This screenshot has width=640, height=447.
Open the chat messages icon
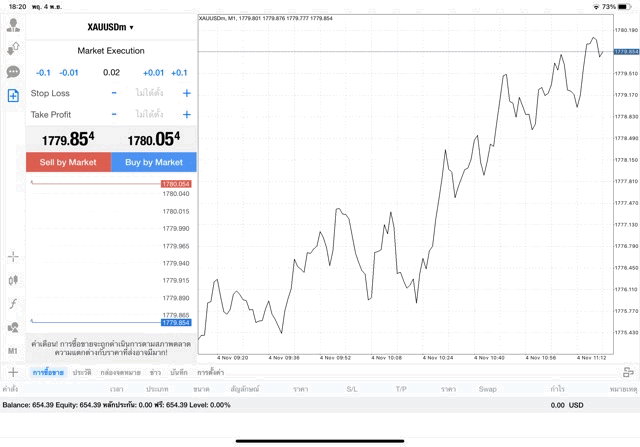click(13, 72)
